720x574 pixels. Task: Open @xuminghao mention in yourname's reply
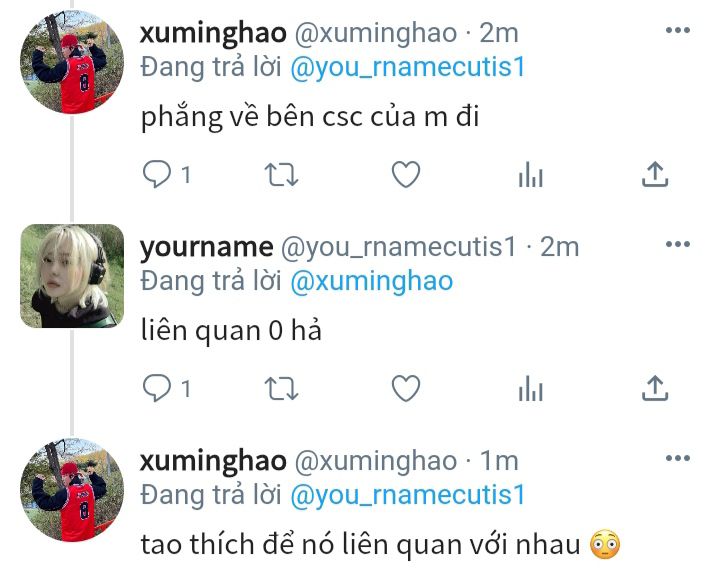click(x=372, y=281)
